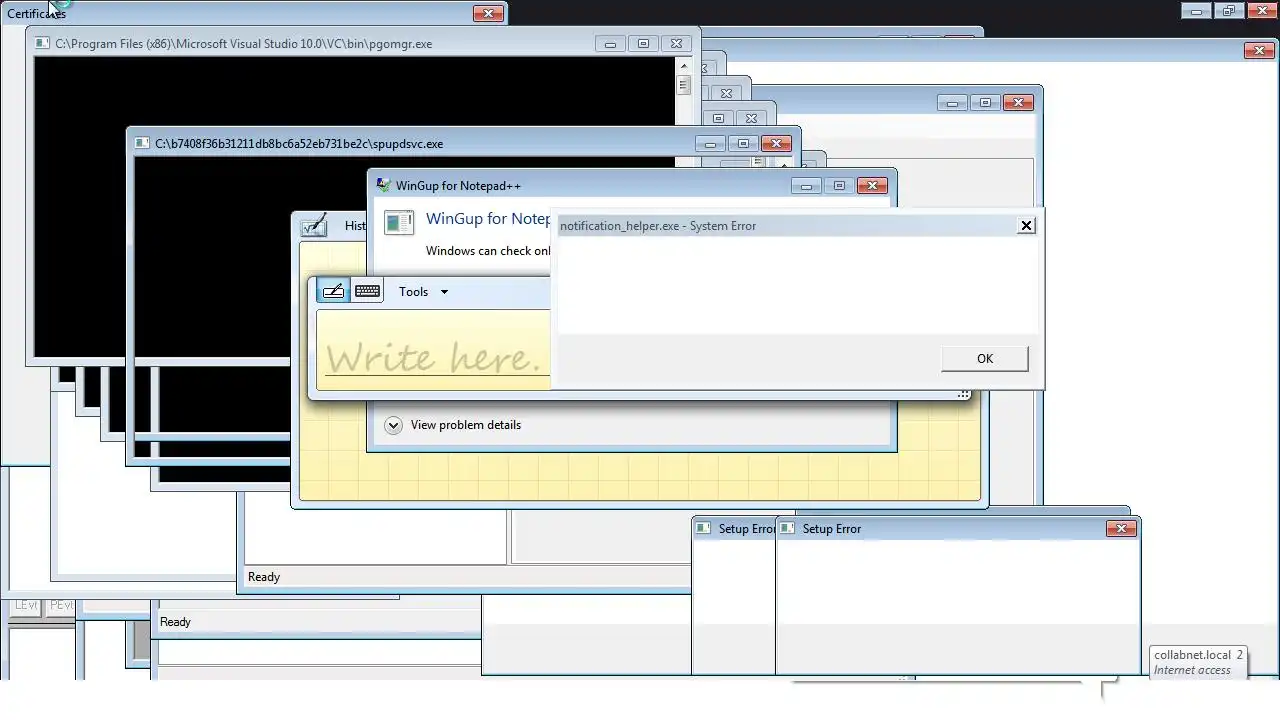
Task: Close the Certificates window
Action: pyautogui.click(x=488, y=13)
